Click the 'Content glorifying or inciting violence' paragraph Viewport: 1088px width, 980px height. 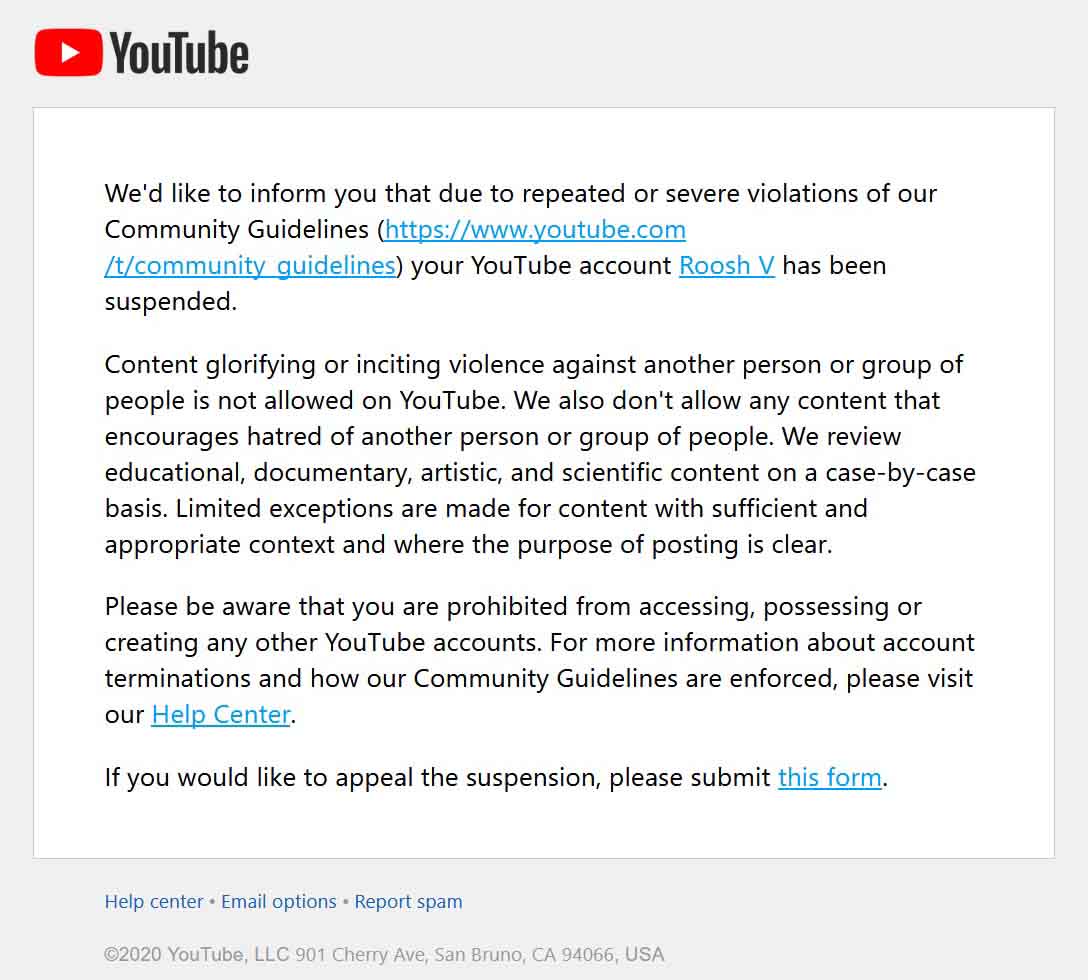coord(541,455)
